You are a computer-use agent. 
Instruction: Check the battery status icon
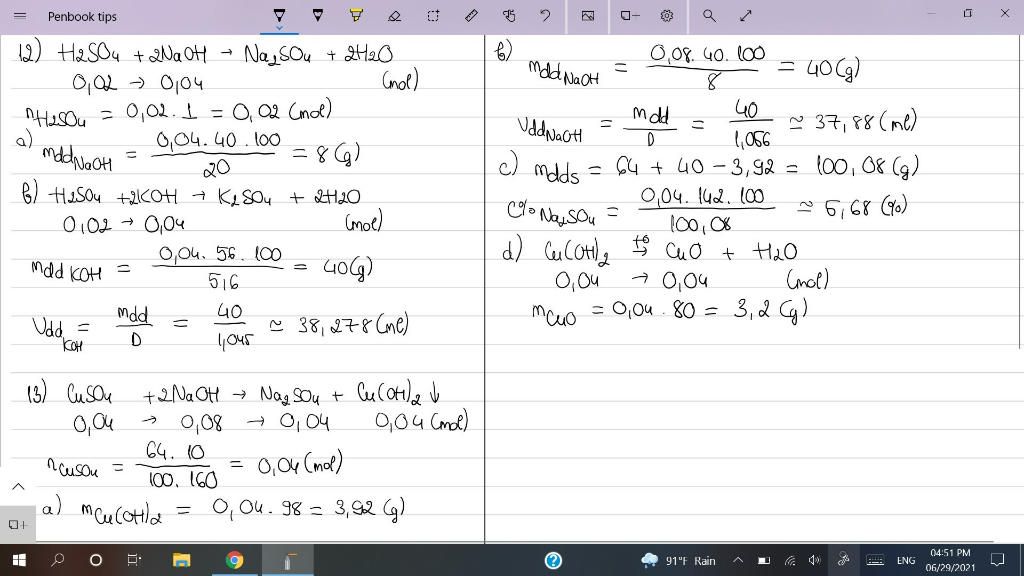(x=763, y=560)
